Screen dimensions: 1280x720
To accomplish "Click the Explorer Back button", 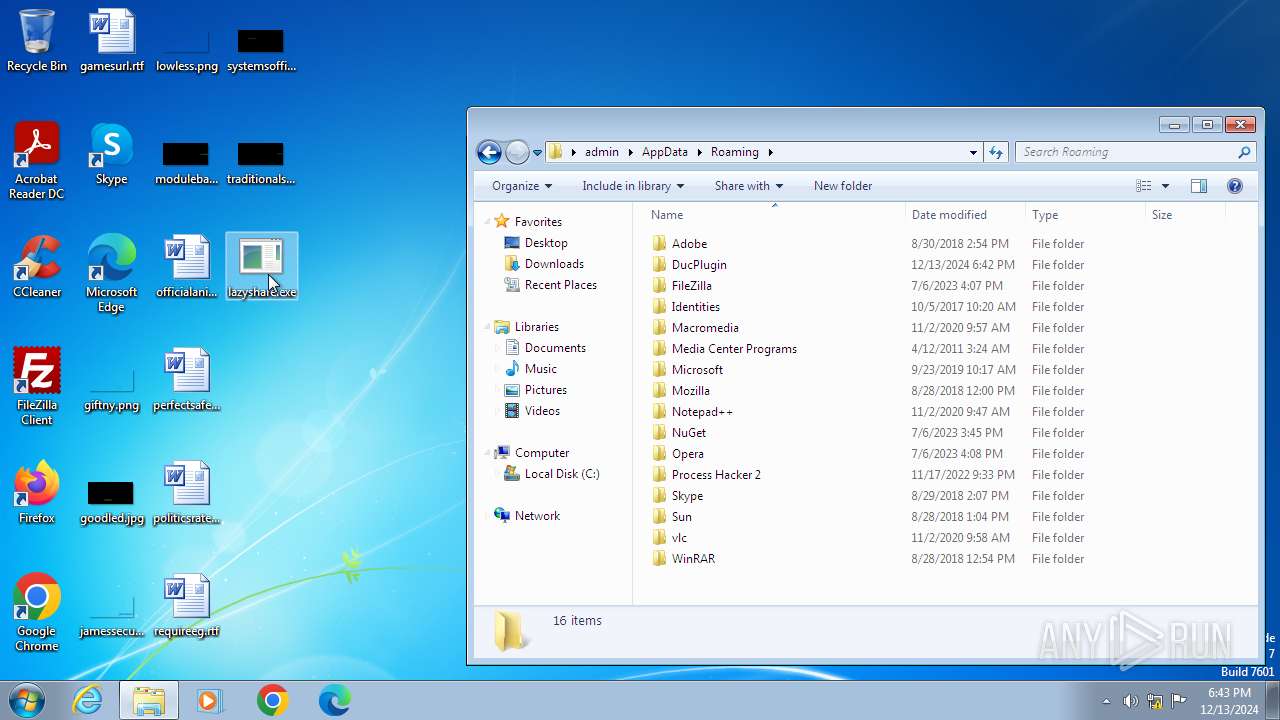I will point(489,152).
